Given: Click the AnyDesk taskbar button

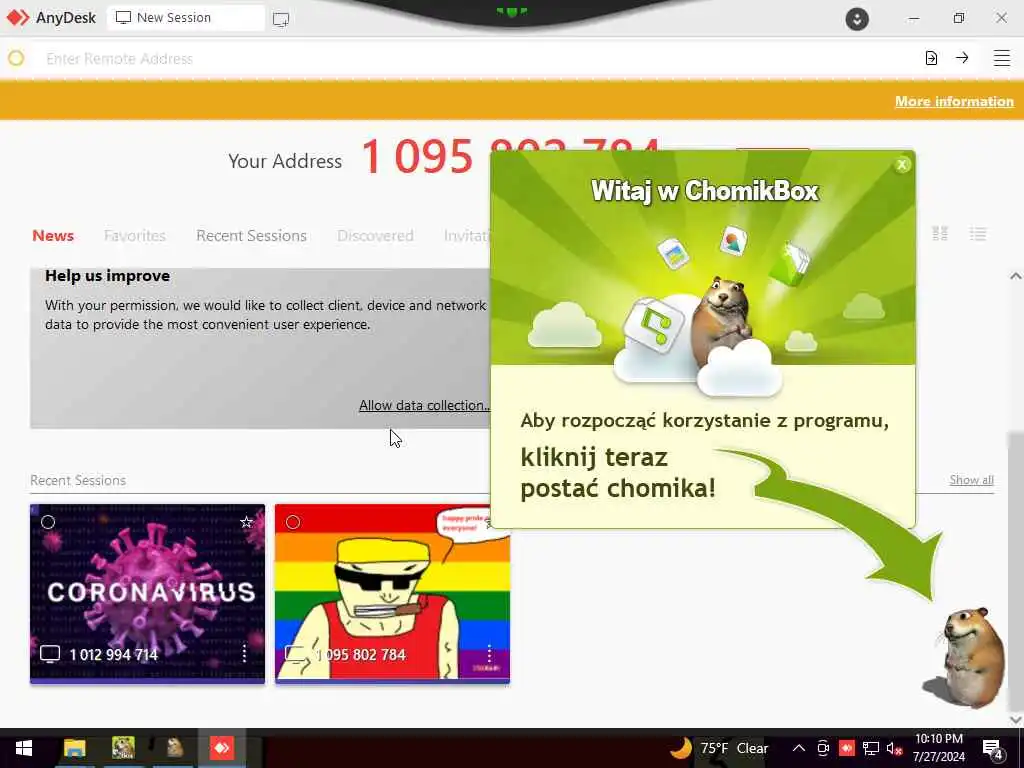Looking at the screenshot, I should tap(222, 748).
